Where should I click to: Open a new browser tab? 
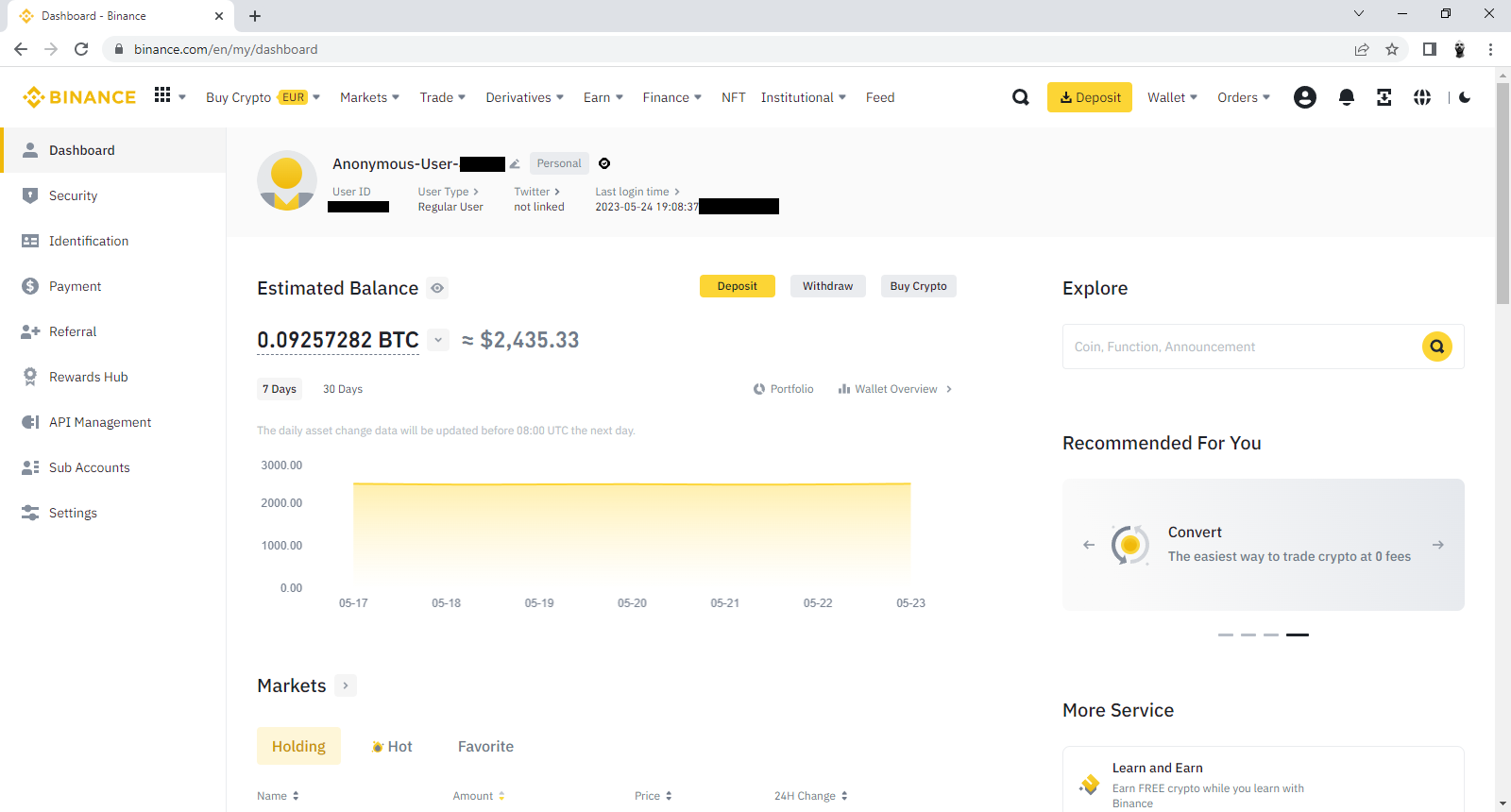tap(255, 16)
